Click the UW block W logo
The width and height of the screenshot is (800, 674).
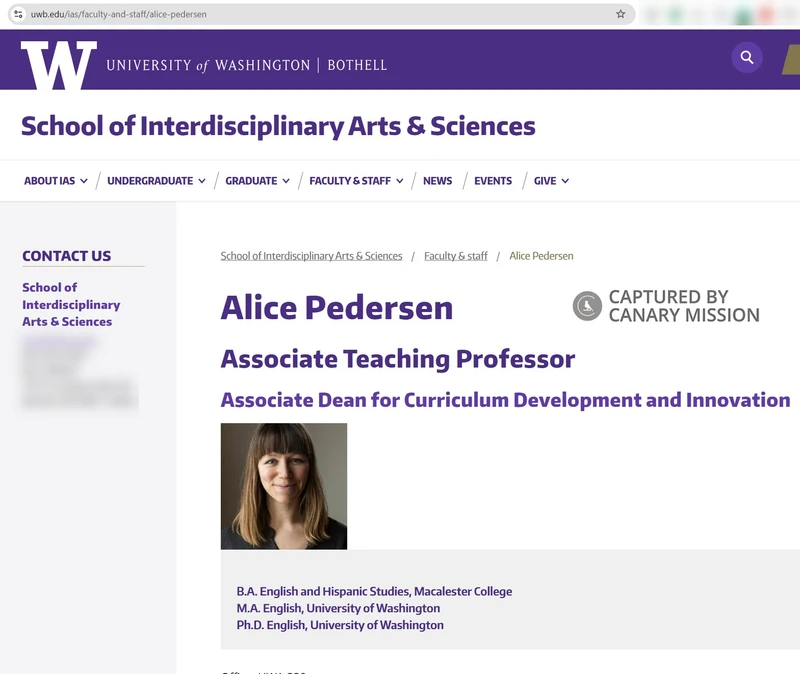click(x=59, y=65)
